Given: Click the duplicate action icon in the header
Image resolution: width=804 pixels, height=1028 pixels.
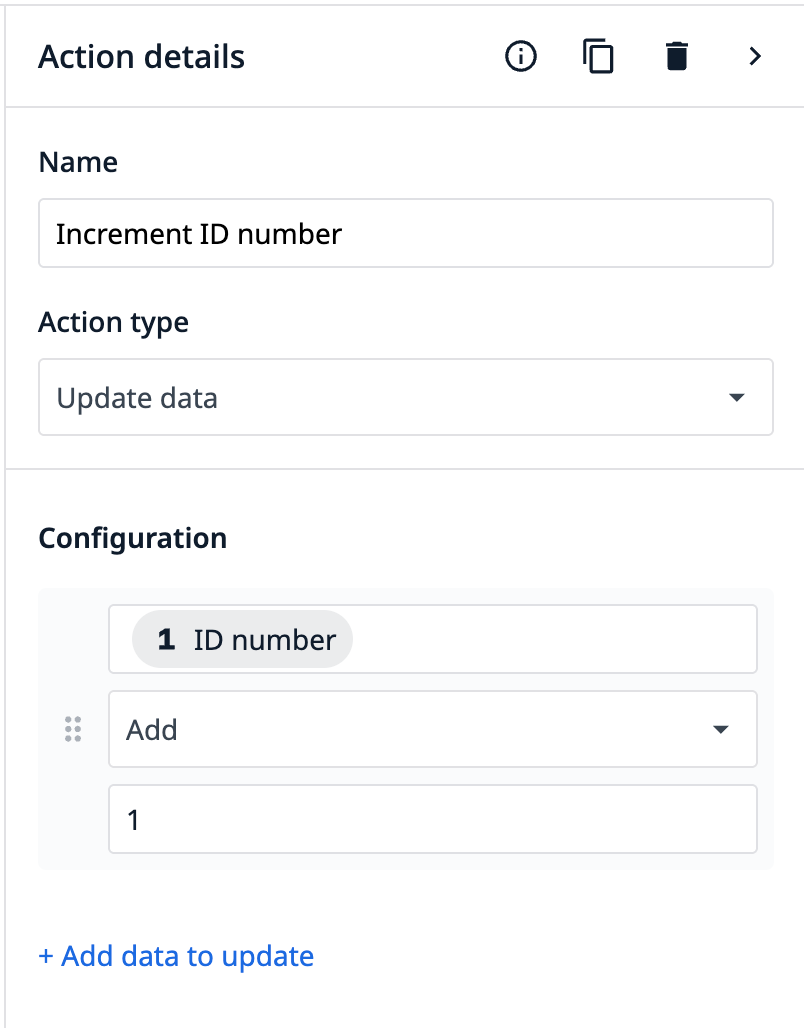Looking at the screenshot, I should (x=598, y=57).
